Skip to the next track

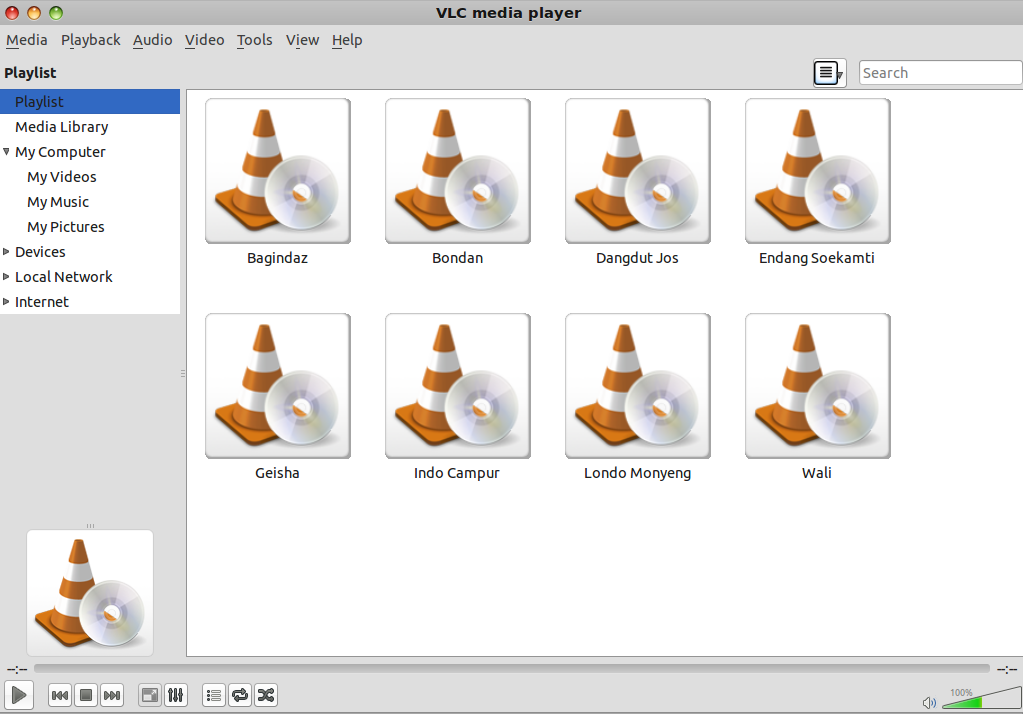pyautogui.click(x=112, y=695)
